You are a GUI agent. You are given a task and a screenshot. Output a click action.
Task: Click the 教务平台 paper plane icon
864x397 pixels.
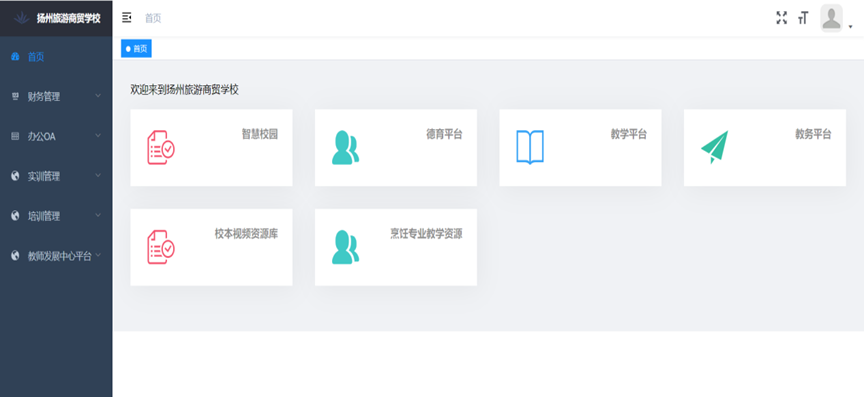click(x=715, y=147)
